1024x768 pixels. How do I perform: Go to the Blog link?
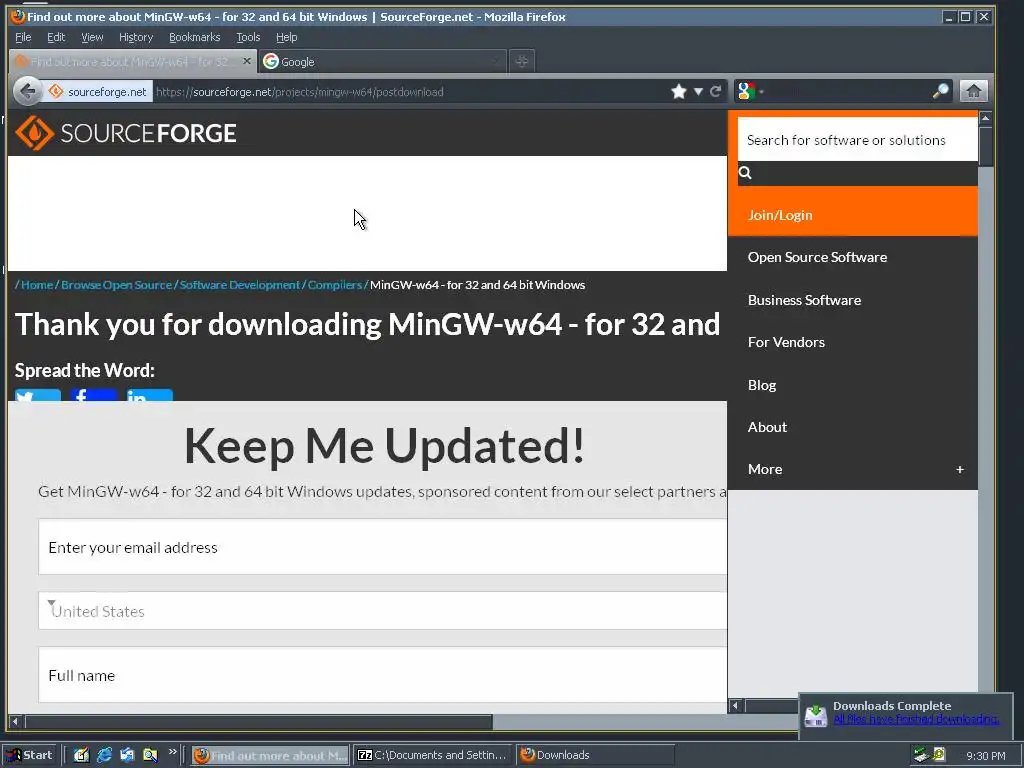(x=761, y=385)
